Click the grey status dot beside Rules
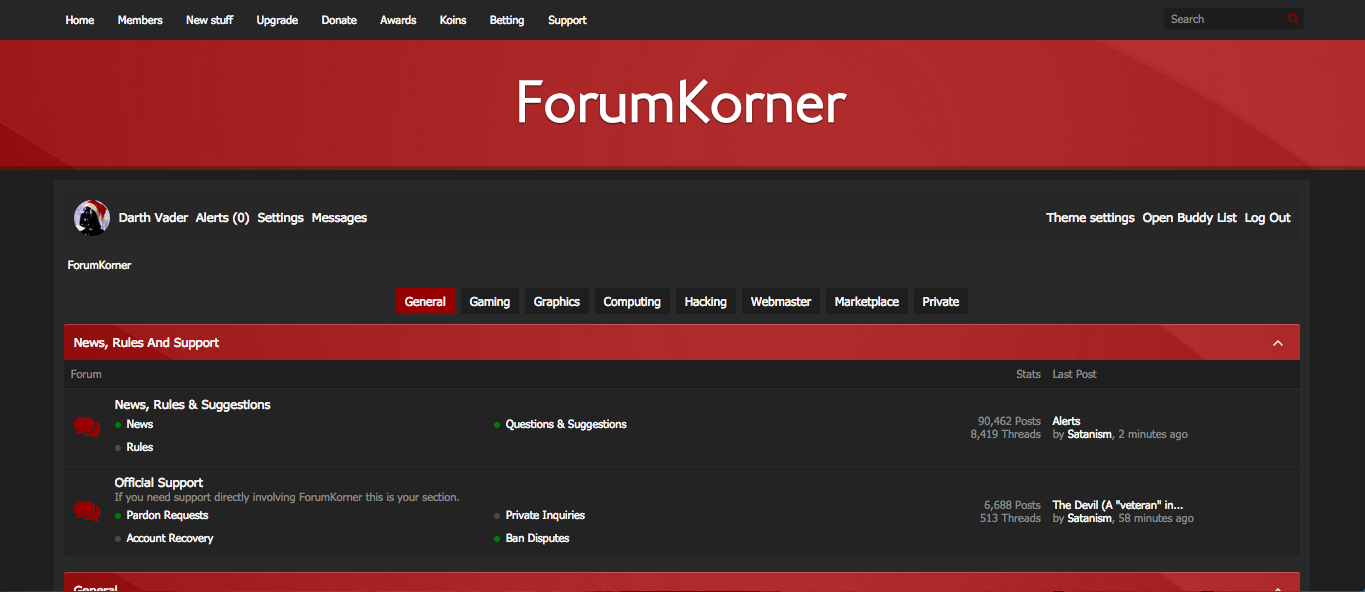 pyautogui.click(x=118, y=448)
